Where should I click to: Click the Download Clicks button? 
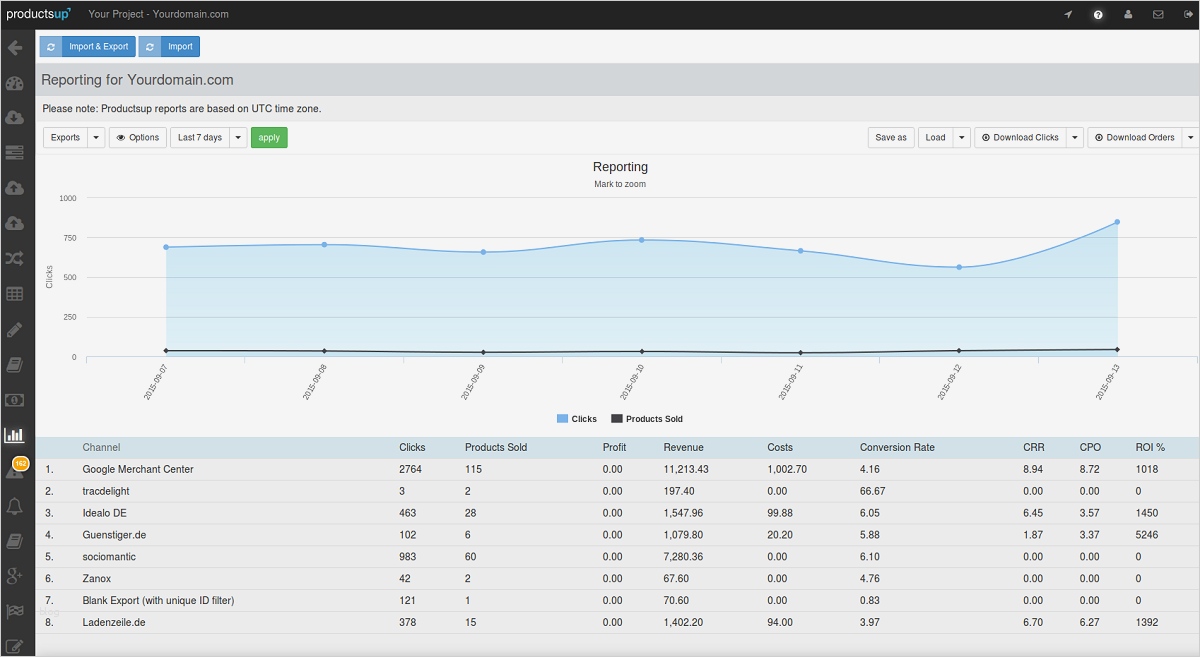click(1020, 137)
